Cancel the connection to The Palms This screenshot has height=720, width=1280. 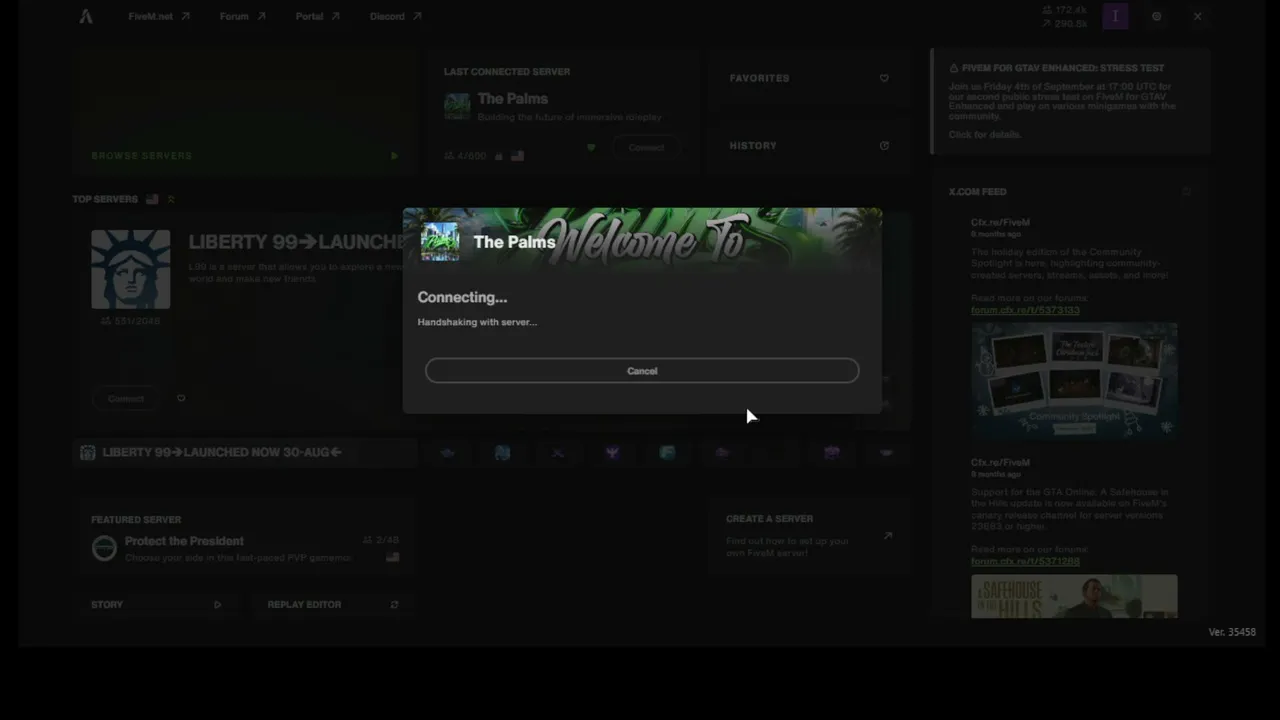[642, 371]
